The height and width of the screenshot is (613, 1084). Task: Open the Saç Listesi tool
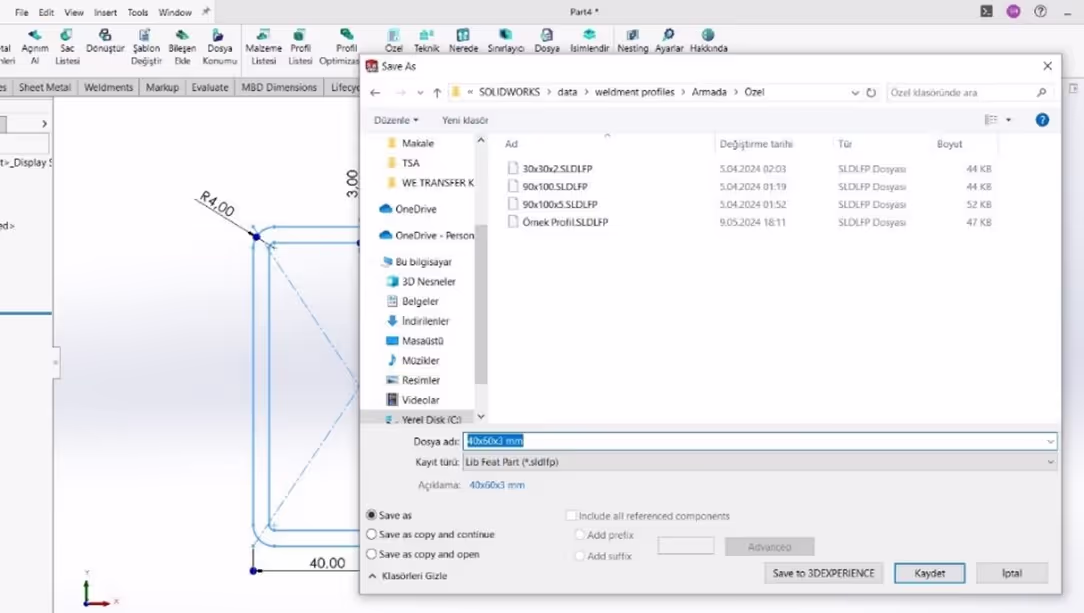67,46
